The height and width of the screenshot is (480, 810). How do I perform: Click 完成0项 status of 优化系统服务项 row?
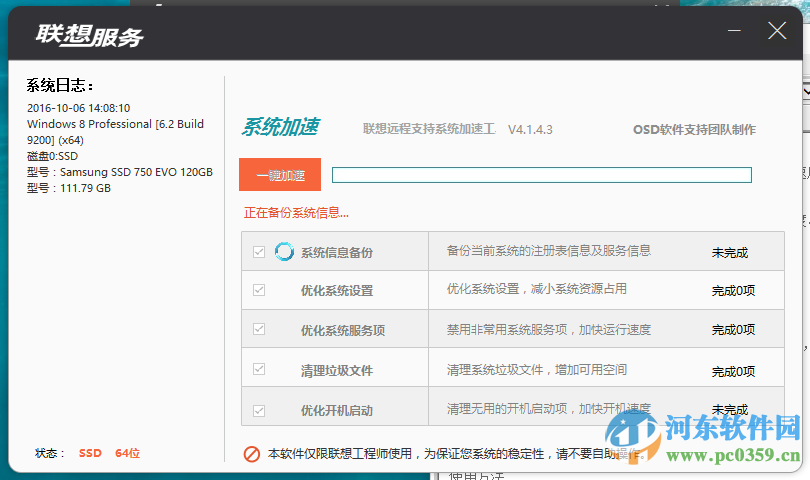tap(733, 330)
